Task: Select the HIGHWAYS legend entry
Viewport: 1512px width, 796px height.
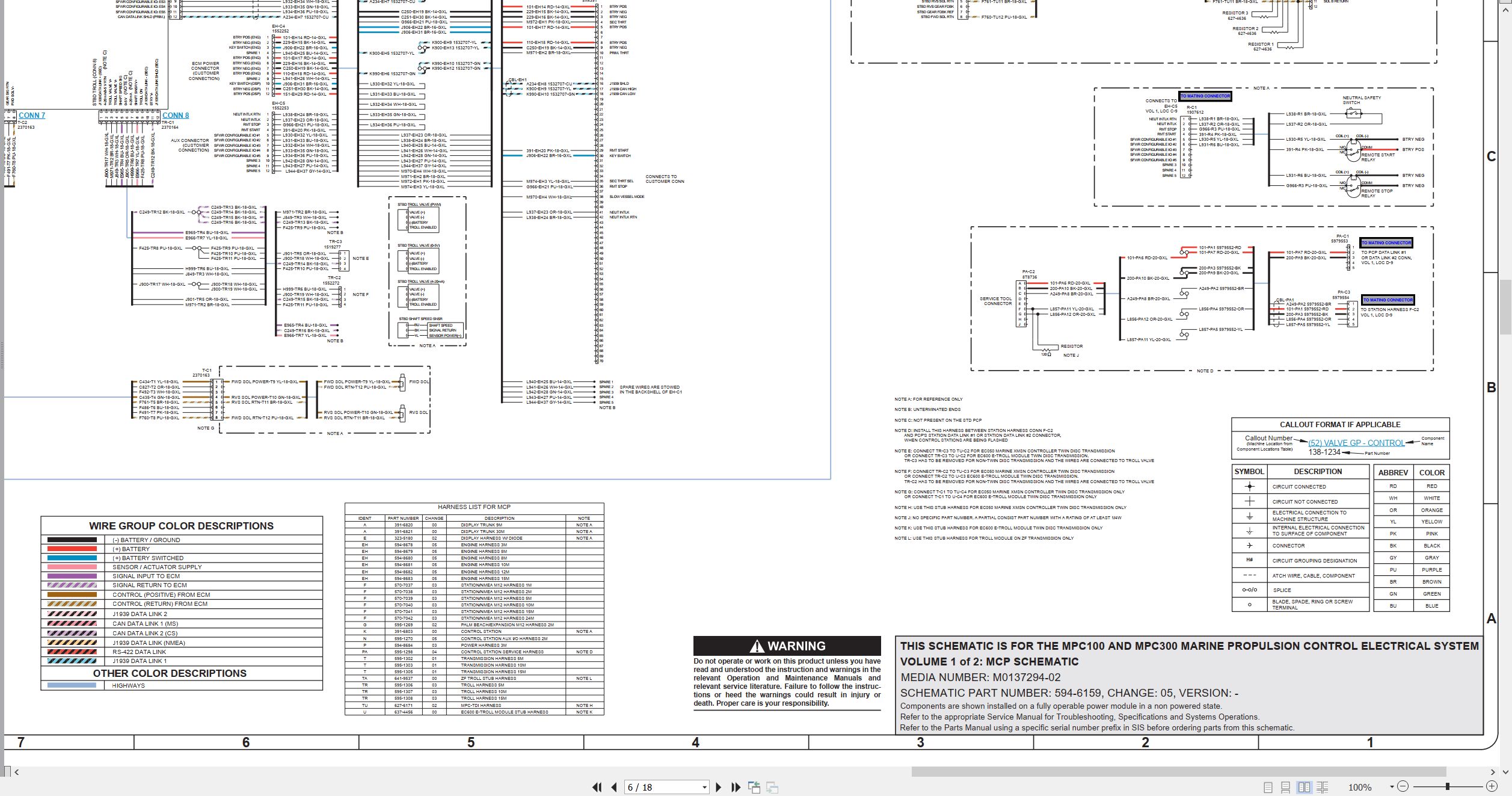Action: click(x=182, y=685)
